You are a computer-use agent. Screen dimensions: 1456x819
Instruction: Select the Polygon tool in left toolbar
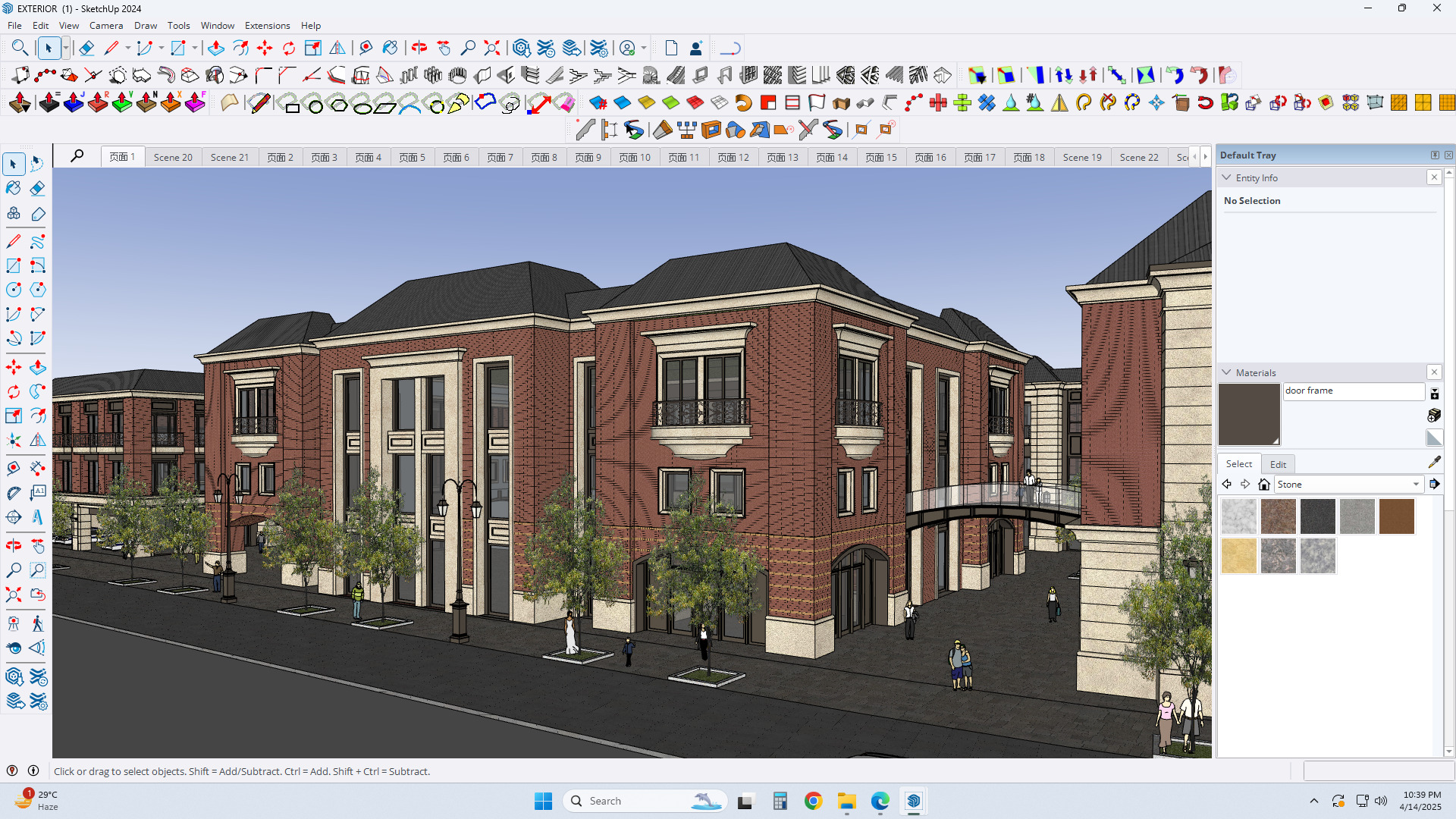click(38, 290)
